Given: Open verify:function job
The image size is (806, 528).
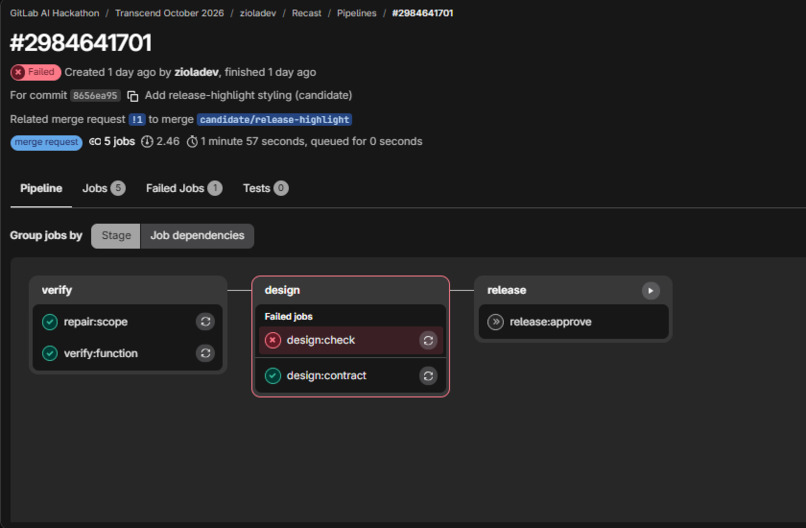Looking at the screenshot, I should (x=101, y=353).
